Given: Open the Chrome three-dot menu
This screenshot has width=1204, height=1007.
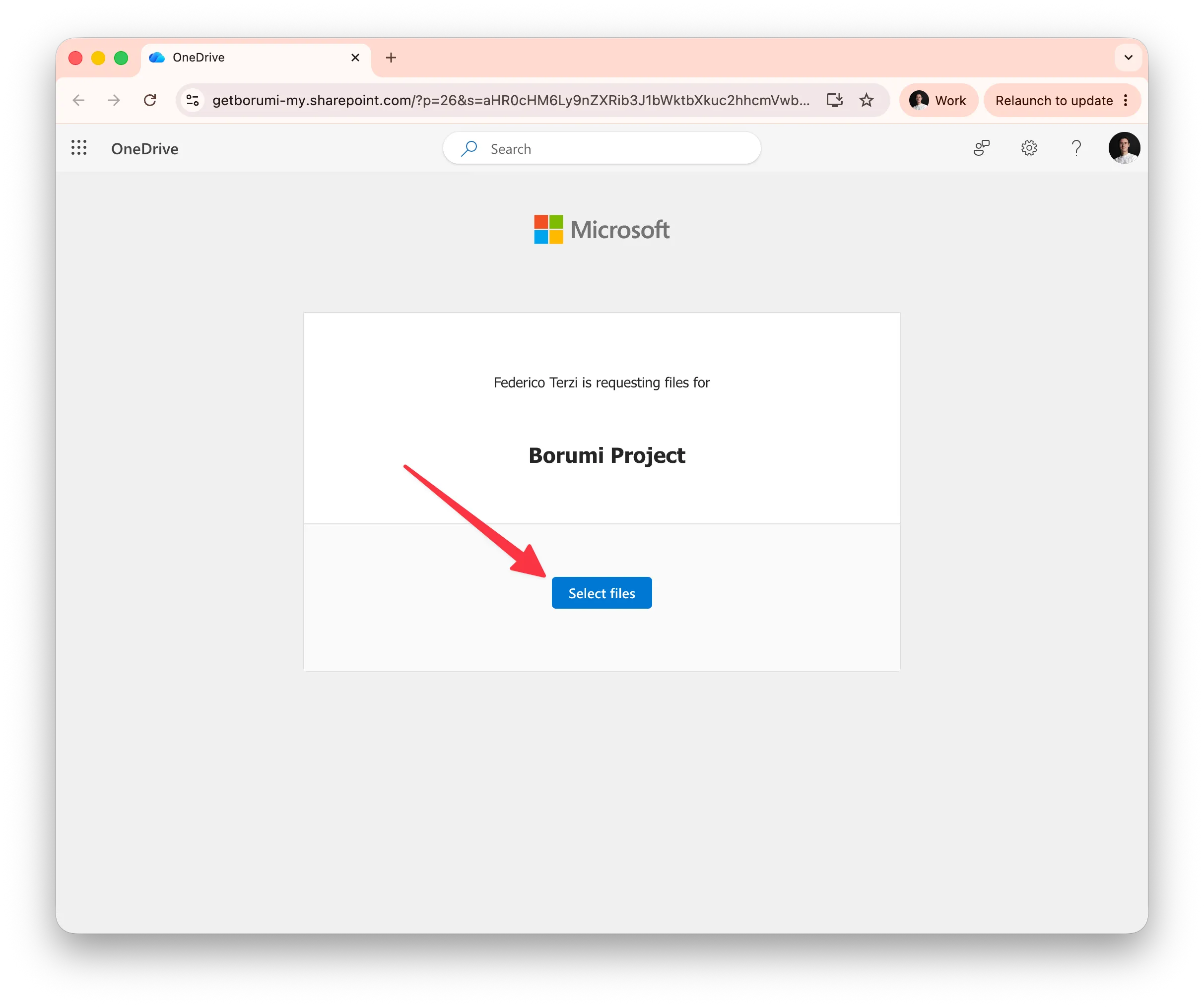Looking at the screenshot, I should coord(1126,100).
